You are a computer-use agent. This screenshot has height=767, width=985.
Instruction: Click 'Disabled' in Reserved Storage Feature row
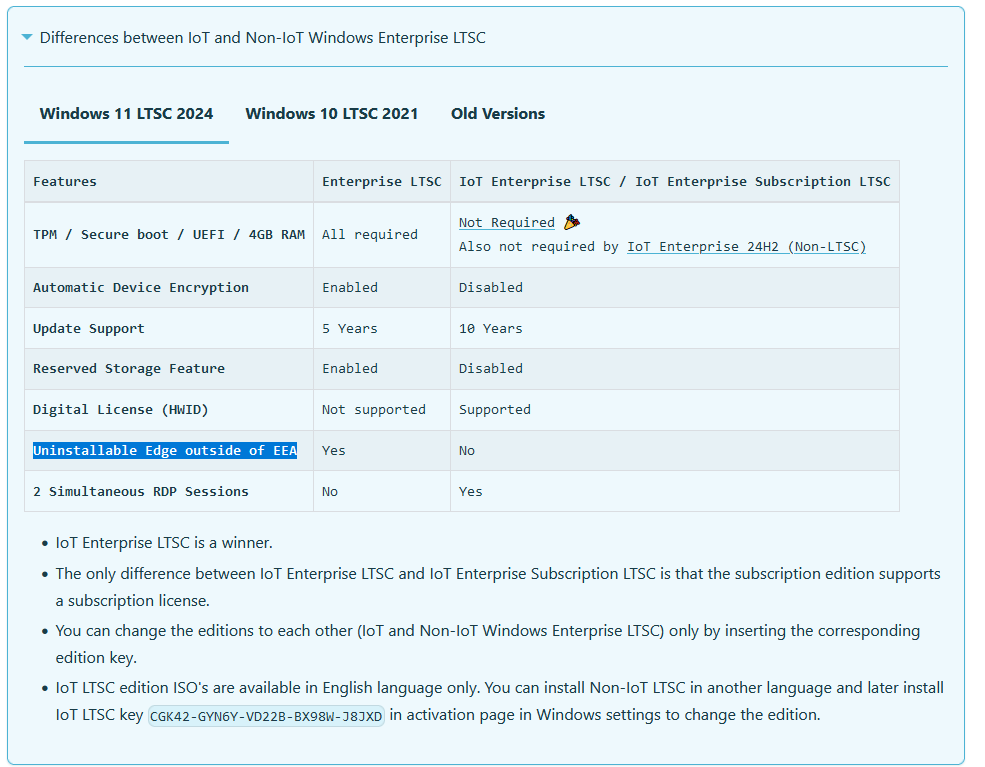coord(491,369)
